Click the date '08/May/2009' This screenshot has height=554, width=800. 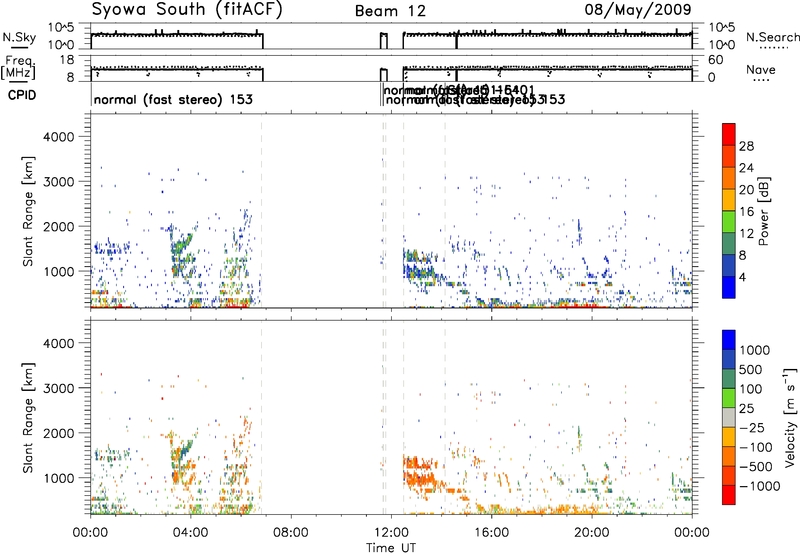point(638,10)
